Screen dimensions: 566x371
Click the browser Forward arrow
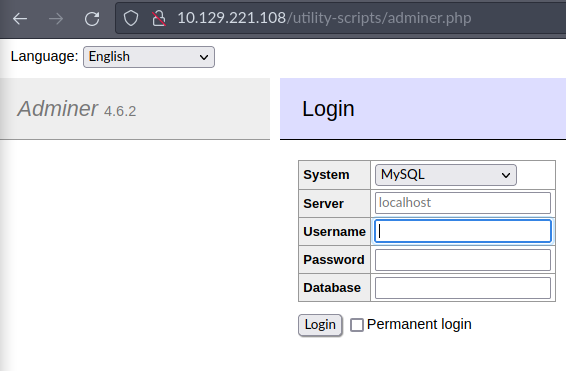[x=56, y=18]
